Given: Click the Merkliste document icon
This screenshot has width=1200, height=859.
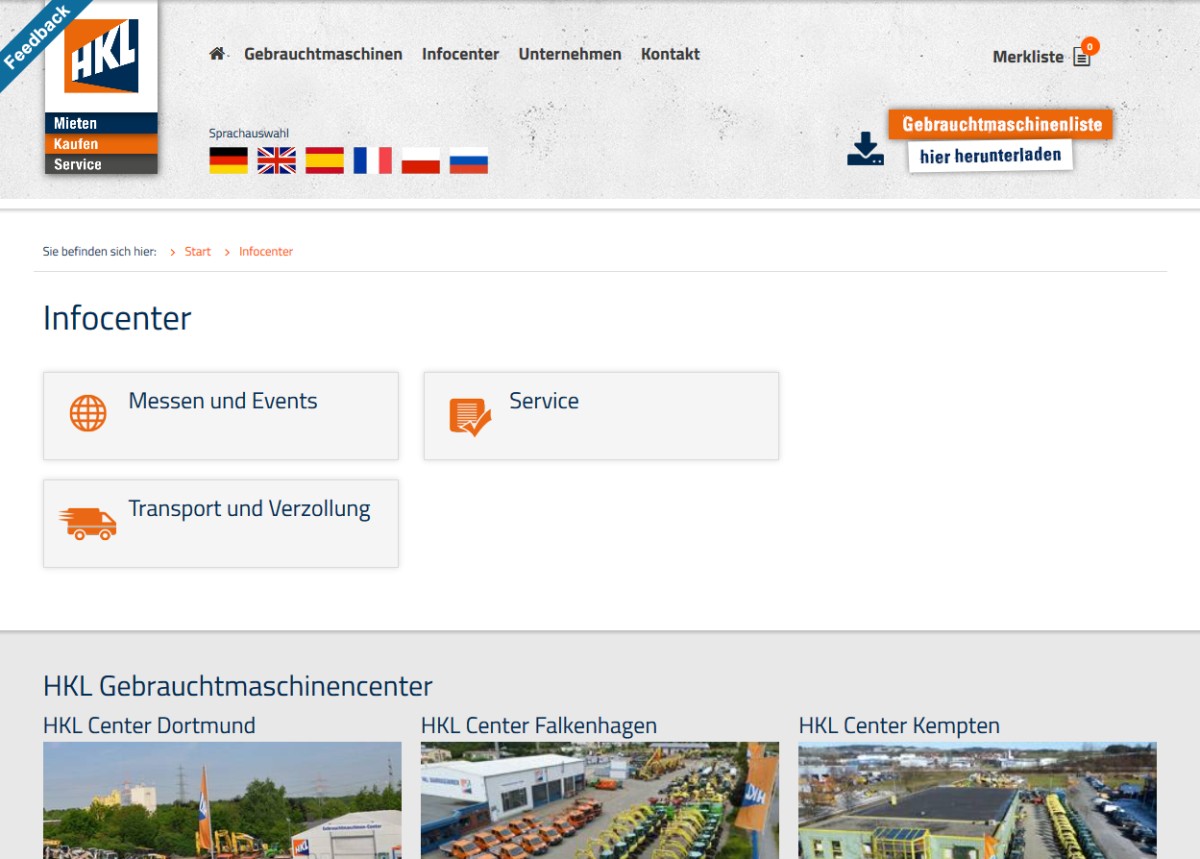Looking at the screenshot, I should click(x=1081, y=57).
